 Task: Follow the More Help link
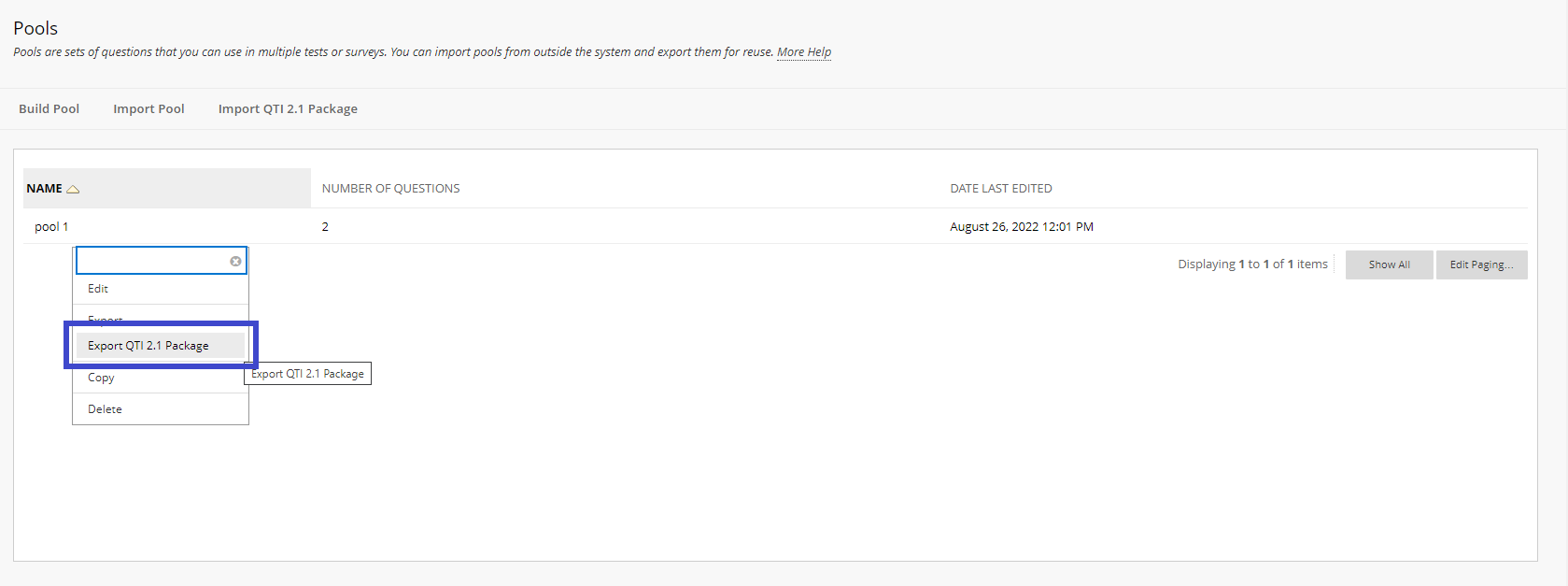(804, 52)
